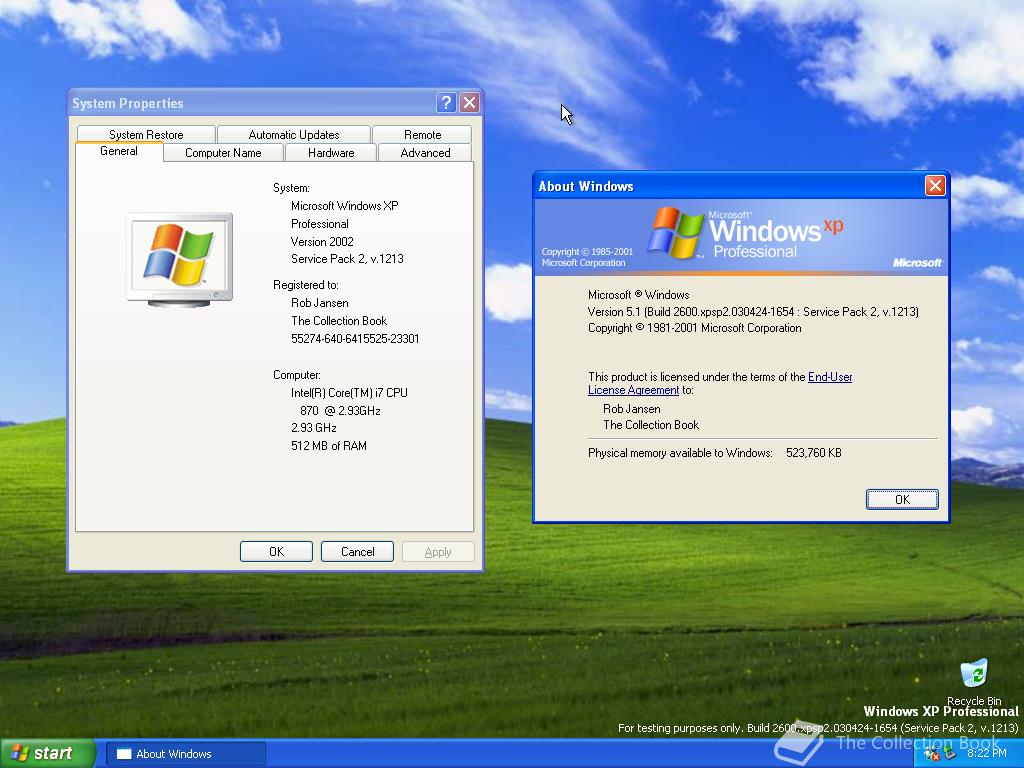Click the 8:22 PM system clock
Viewport: 1024px width, 768px height.
point(987,753)
